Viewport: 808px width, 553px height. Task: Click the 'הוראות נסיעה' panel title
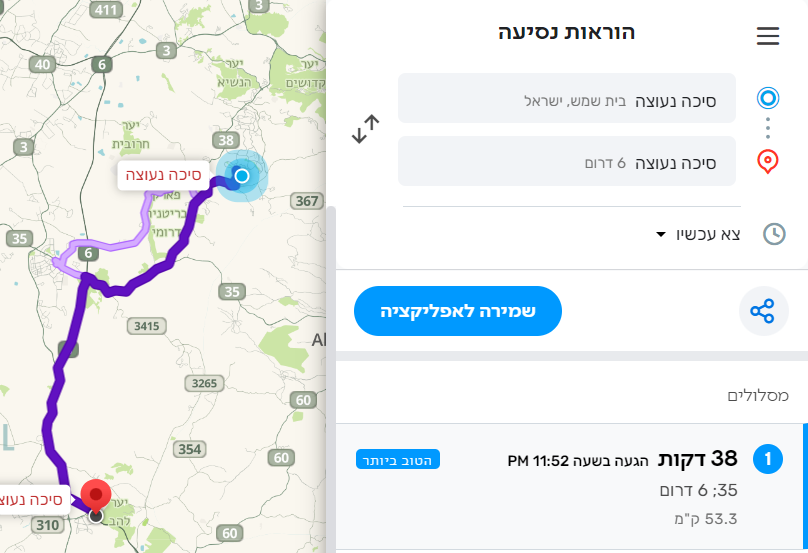point(567,32)
